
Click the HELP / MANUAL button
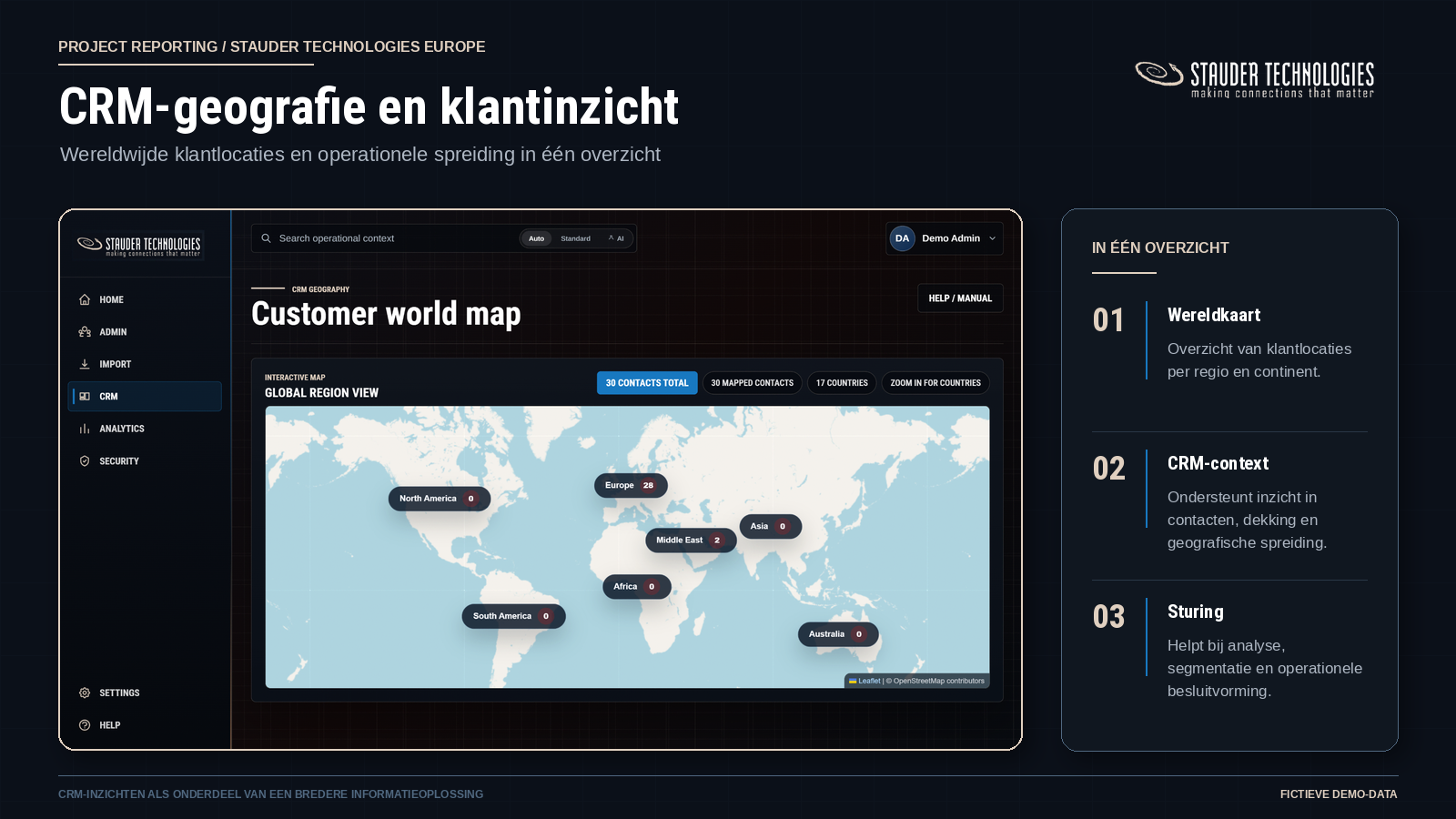(x=960, y=298)
